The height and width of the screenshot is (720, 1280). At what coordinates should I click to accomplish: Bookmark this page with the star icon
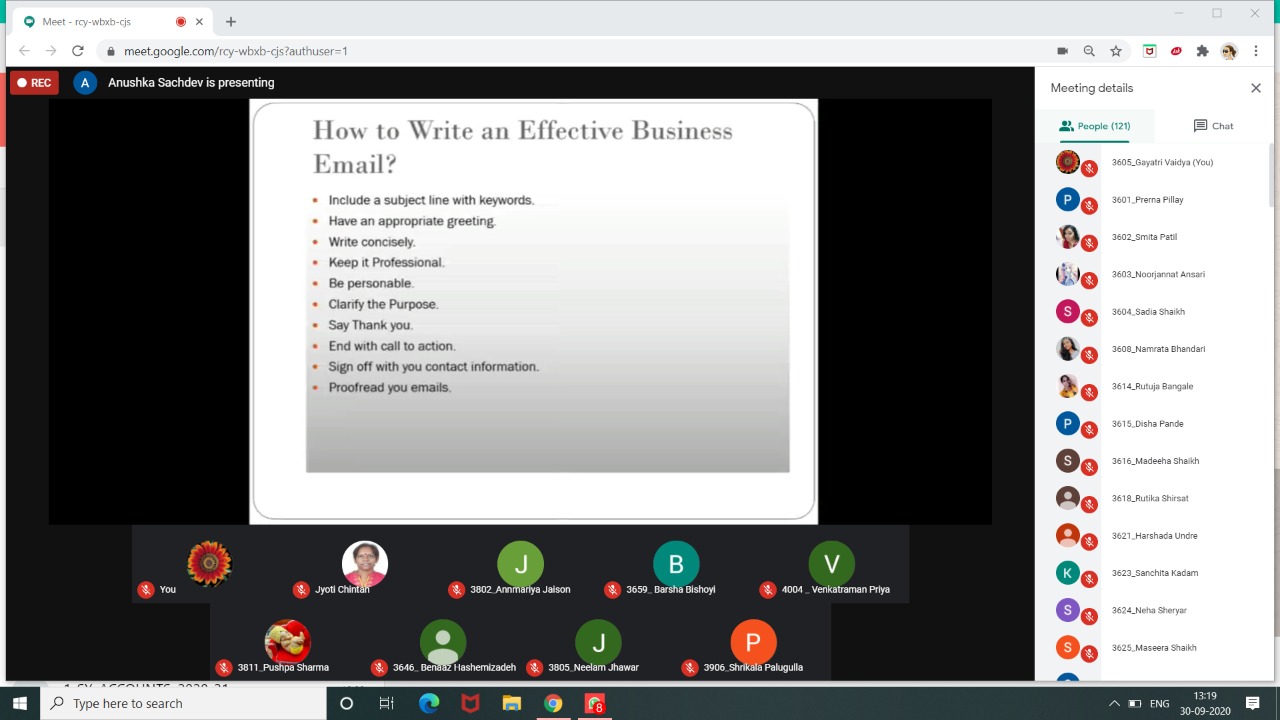point(1115,51)
